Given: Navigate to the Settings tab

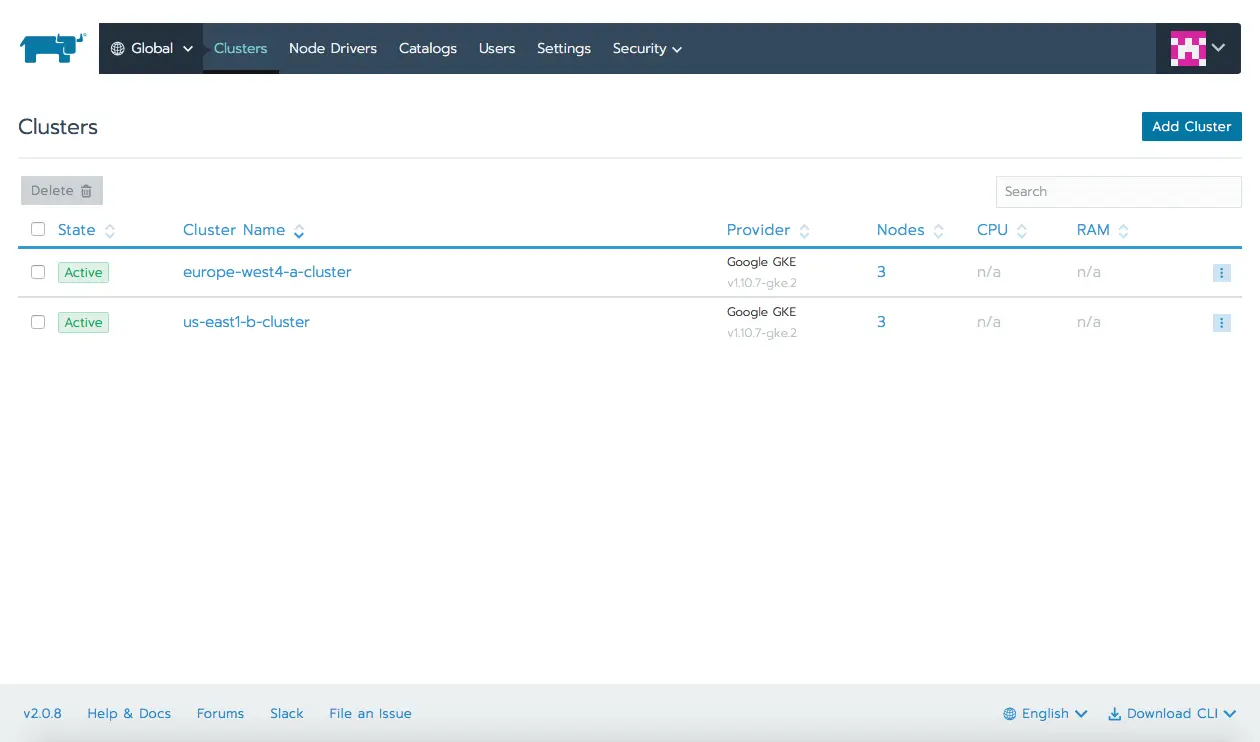Looking at the screenshot, I should coord(564,48).
